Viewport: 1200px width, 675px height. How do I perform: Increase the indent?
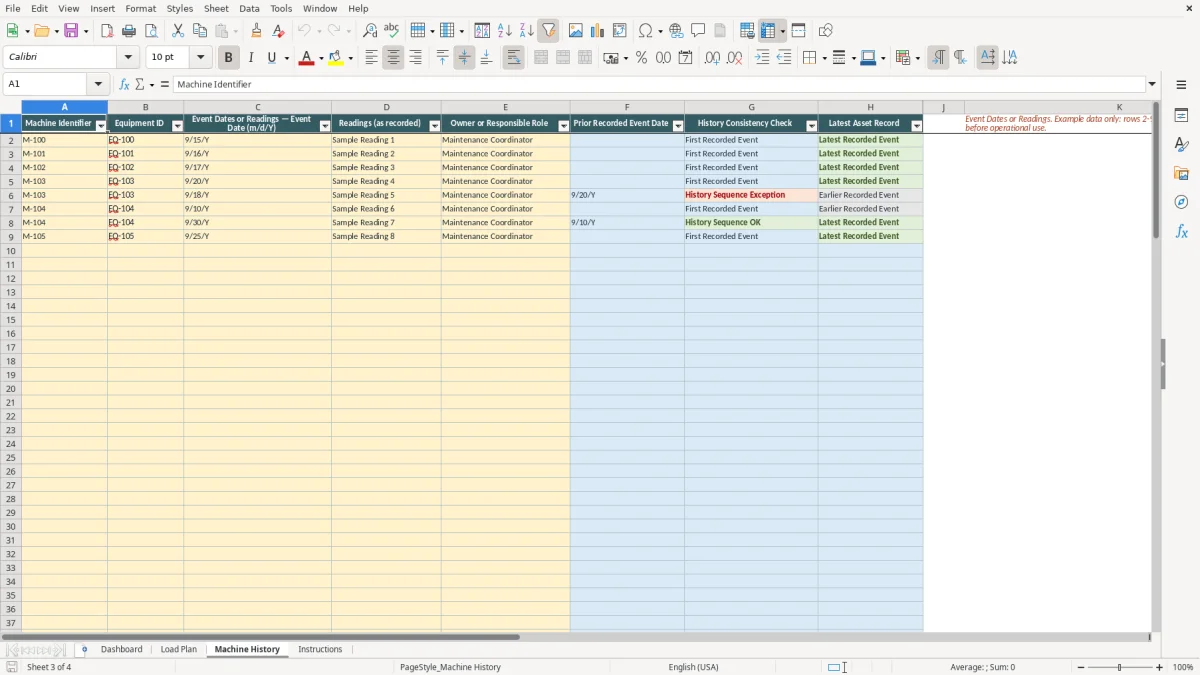762,58
